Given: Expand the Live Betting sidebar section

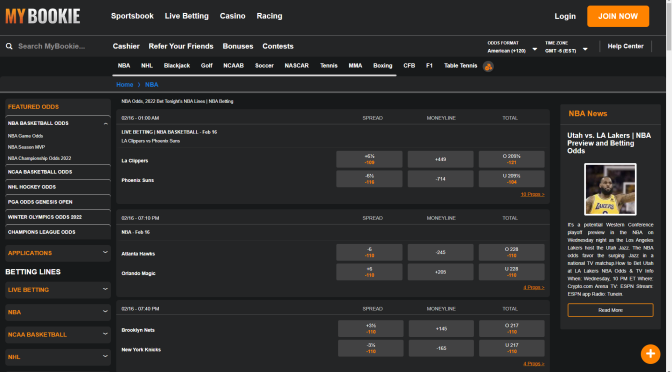Looking at the screenshot, I should pyautogui.click(x=58, y=290).
